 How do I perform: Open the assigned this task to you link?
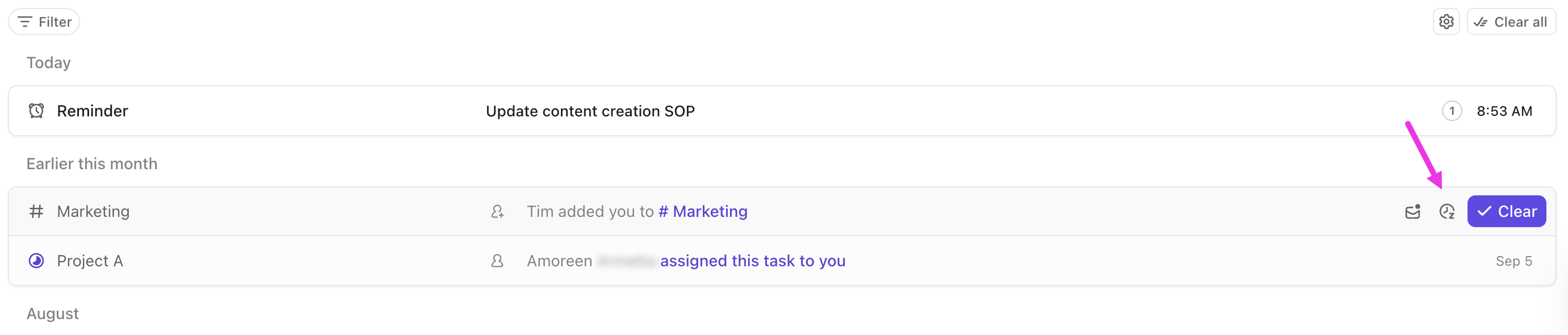[752, 261]
